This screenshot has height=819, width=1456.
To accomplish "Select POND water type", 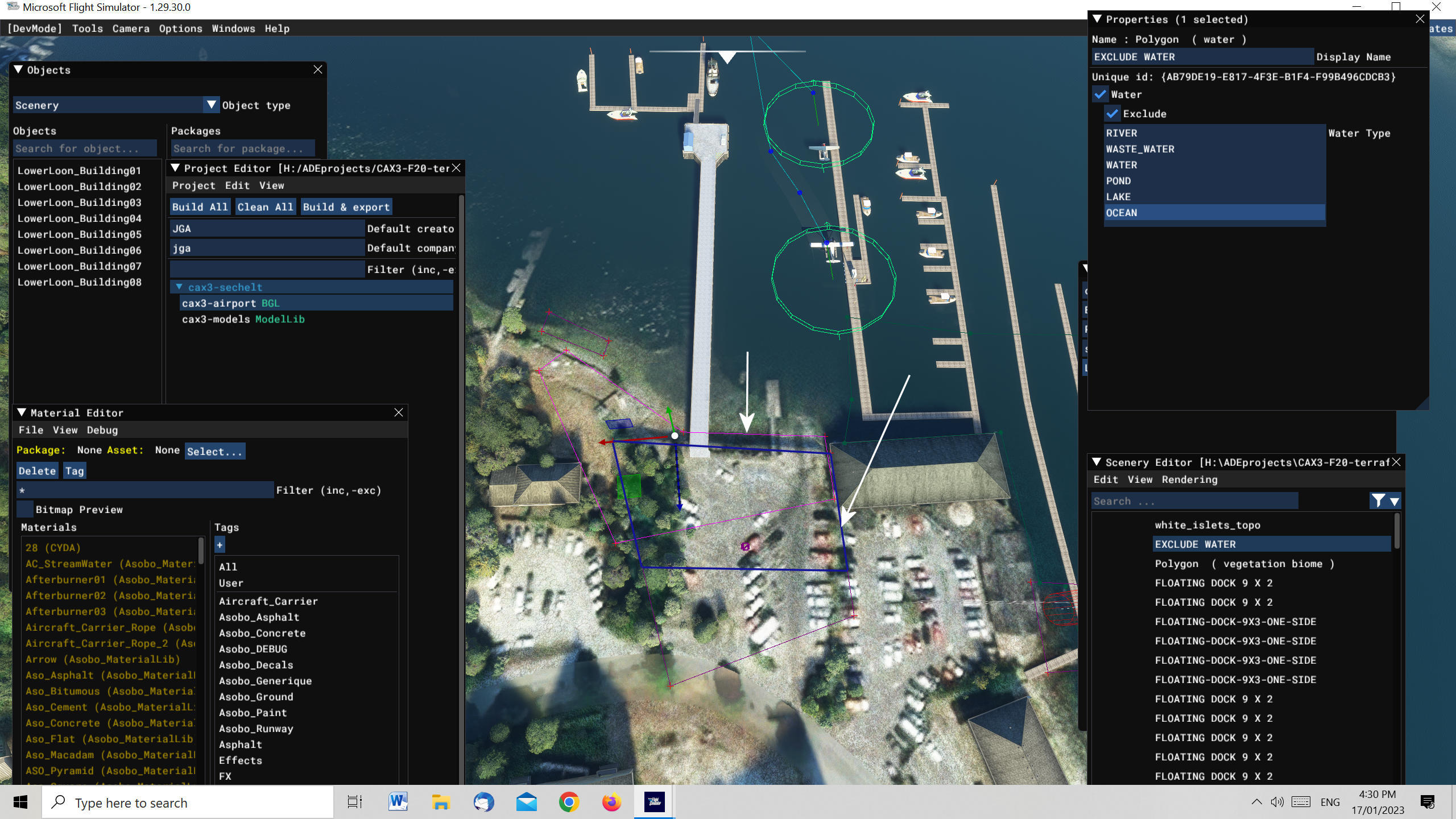I will 1214,180.
